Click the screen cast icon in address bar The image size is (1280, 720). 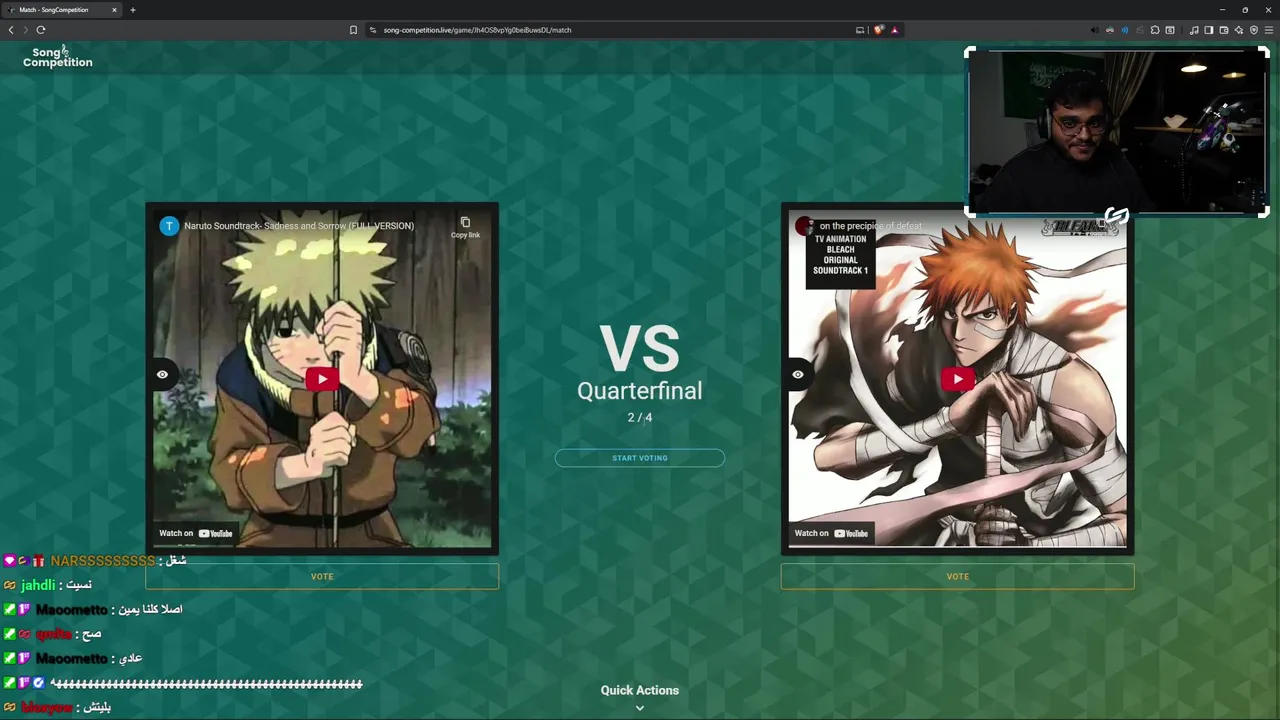pos(860,30)
